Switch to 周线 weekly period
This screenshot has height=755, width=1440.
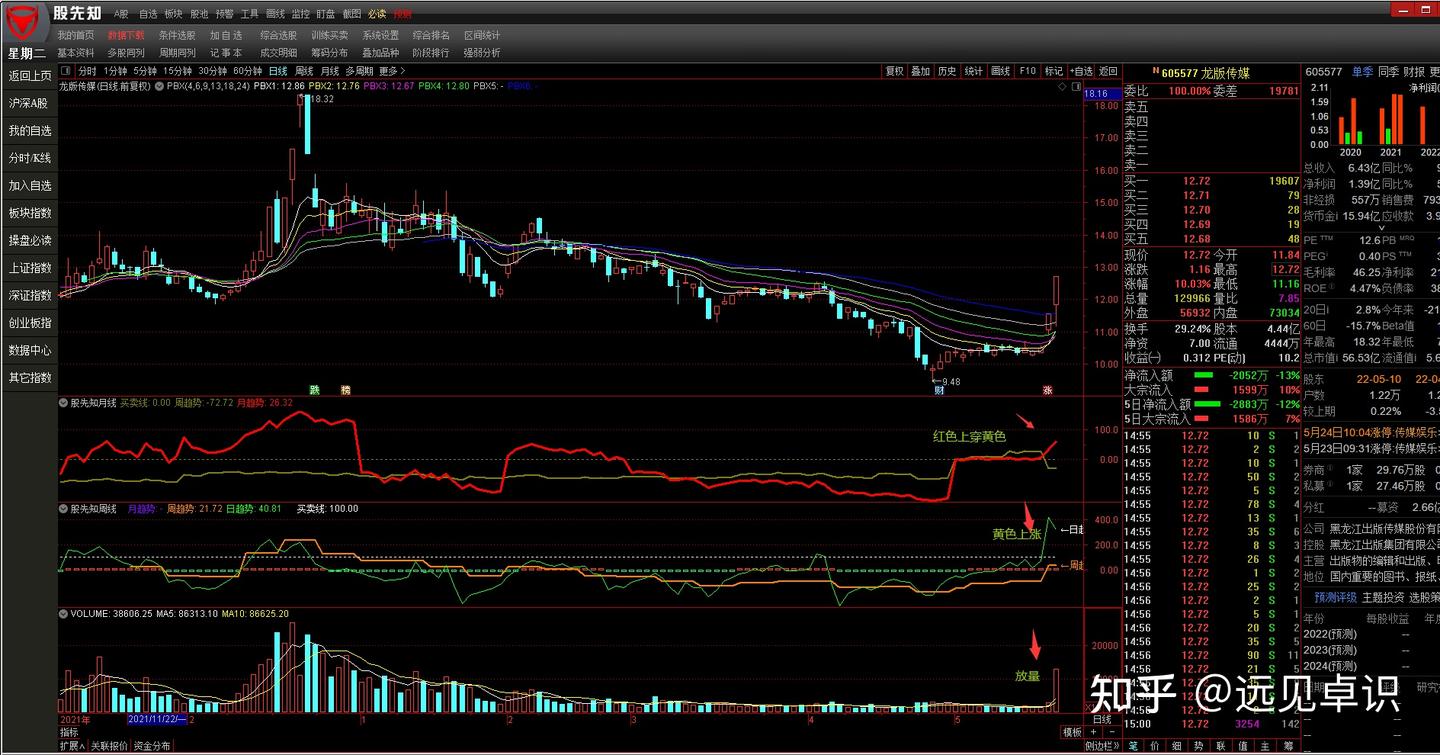305,72
